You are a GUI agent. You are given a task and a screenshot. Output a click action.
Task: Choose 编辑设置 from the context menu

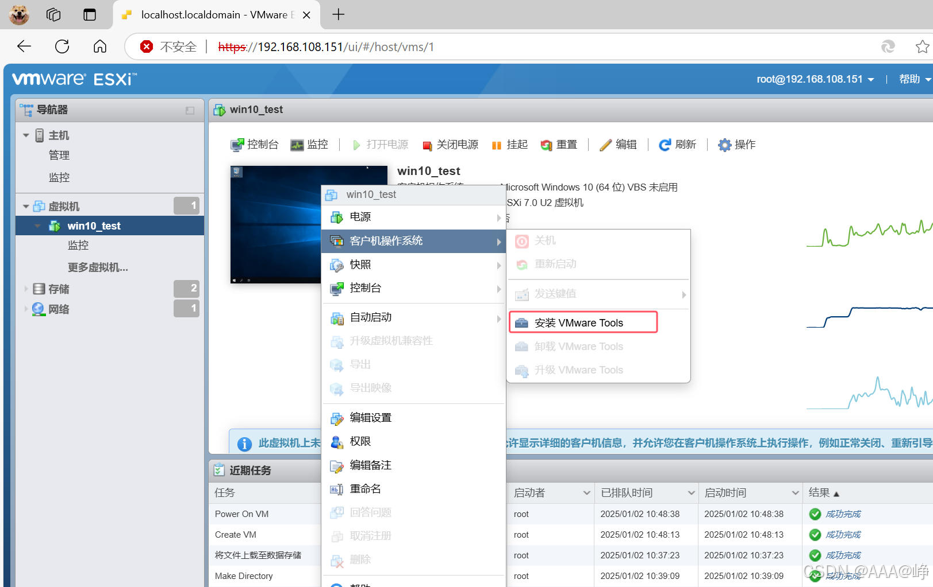pos(414,418)
